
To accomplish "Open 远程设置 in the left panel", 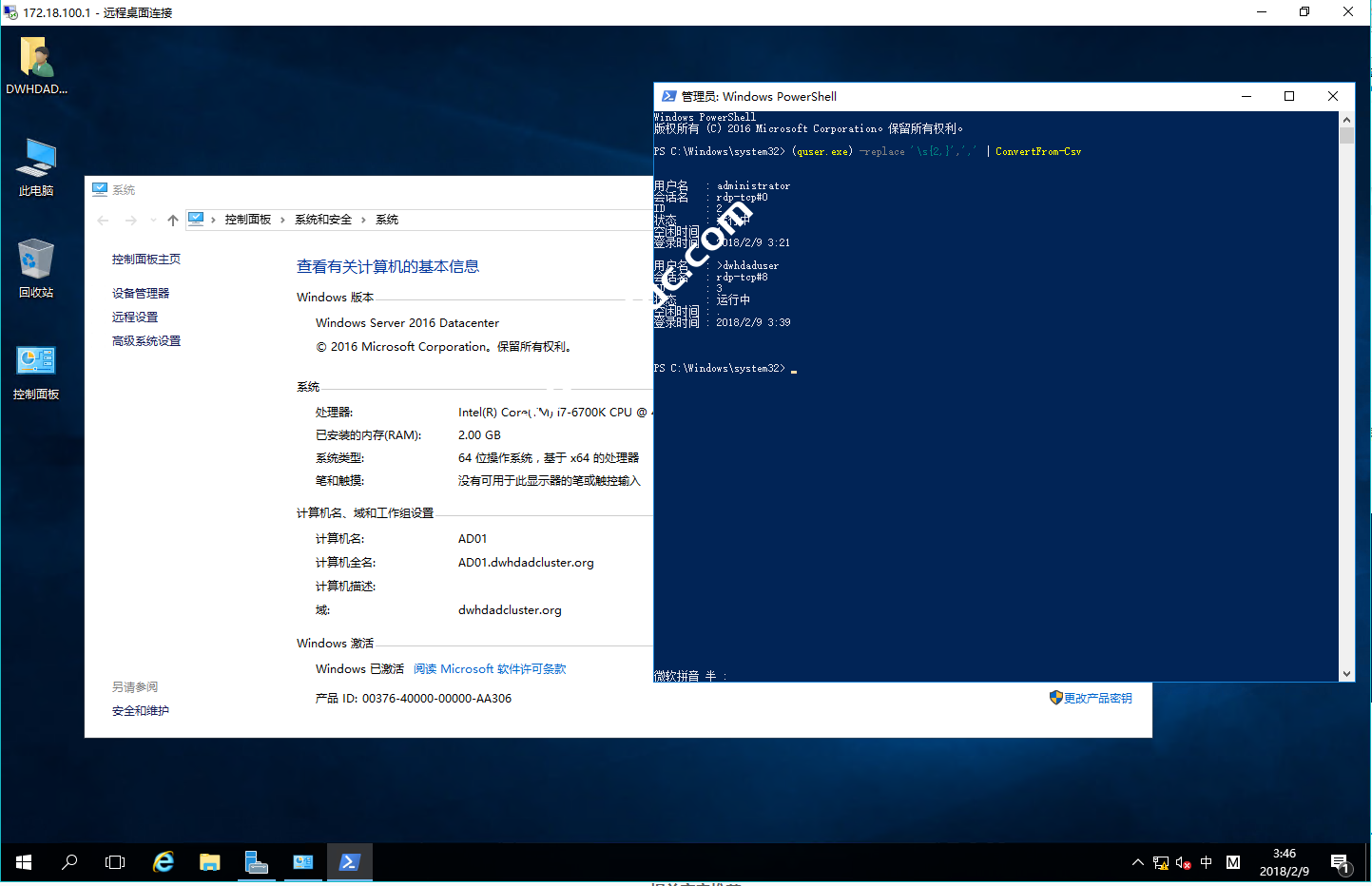I will [135, 318].
